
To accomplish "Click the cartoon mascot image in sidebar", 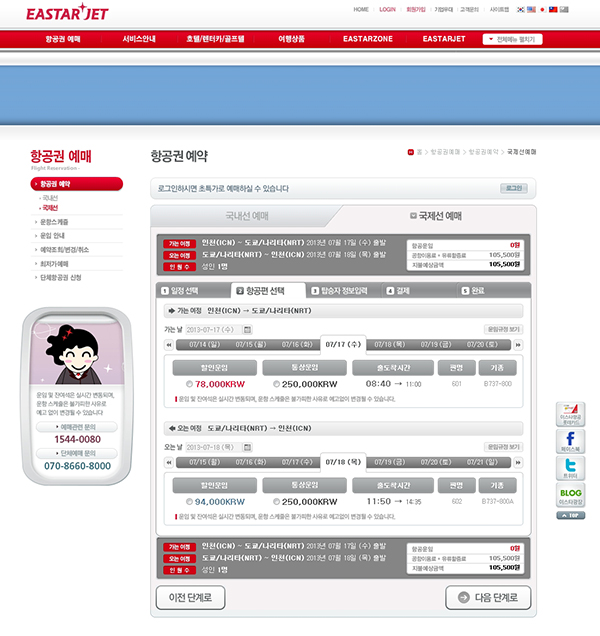I will (x=77, y=352).
